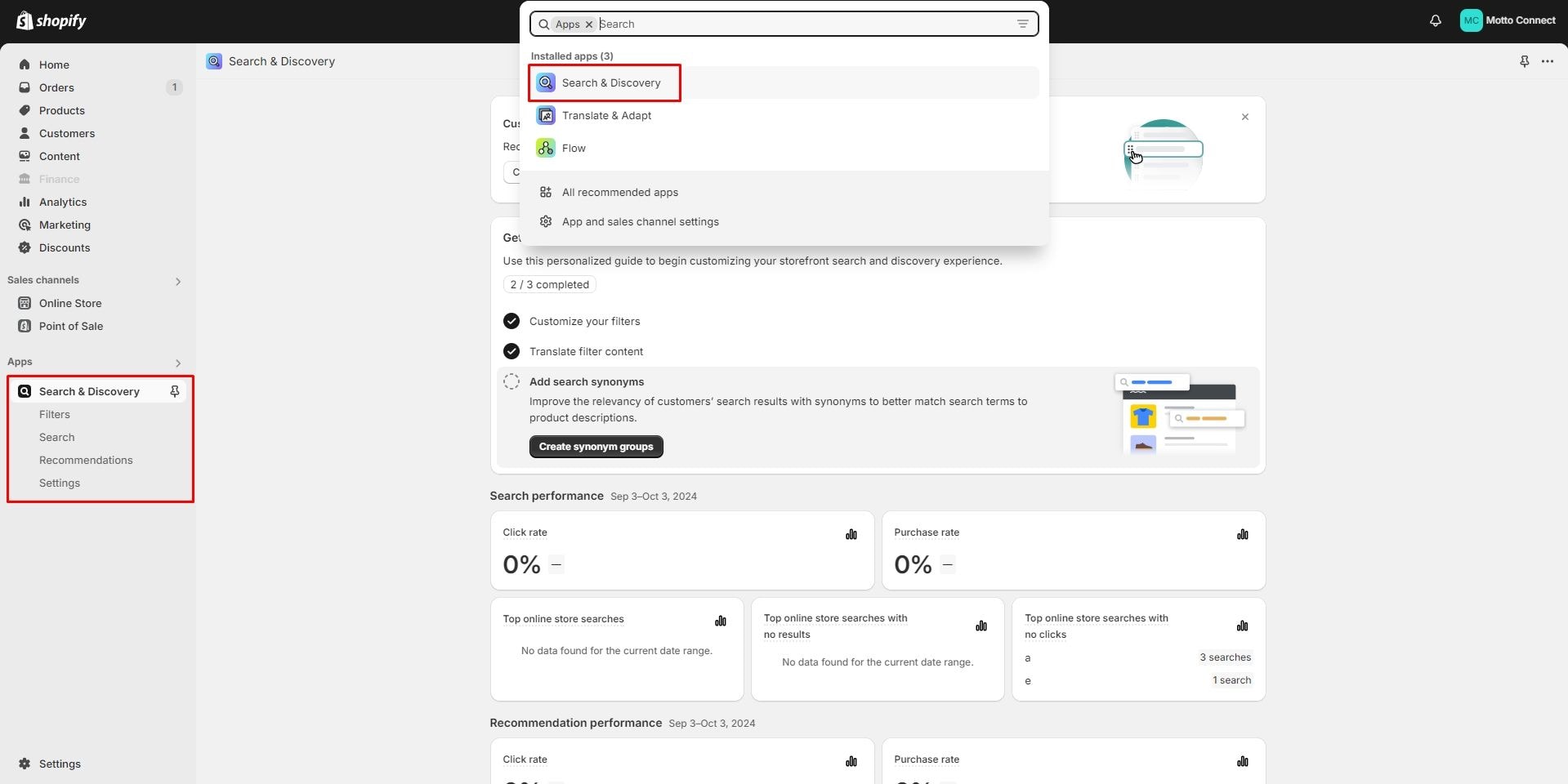Click the notifications bell icon
Screen dimensions: 1568x784
coord(1435,20)
